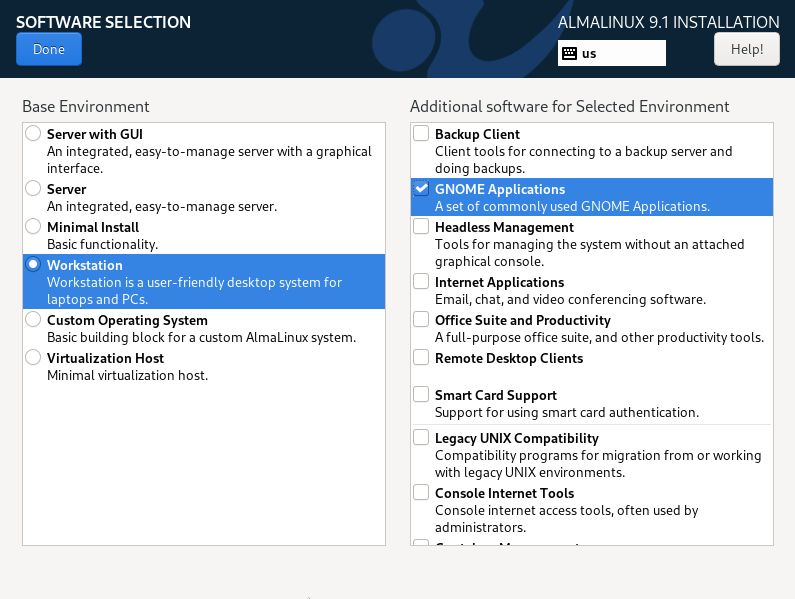The image size is (795, 599).
Task: Enable Internet Applications checkbox
Action: [421, 281]
